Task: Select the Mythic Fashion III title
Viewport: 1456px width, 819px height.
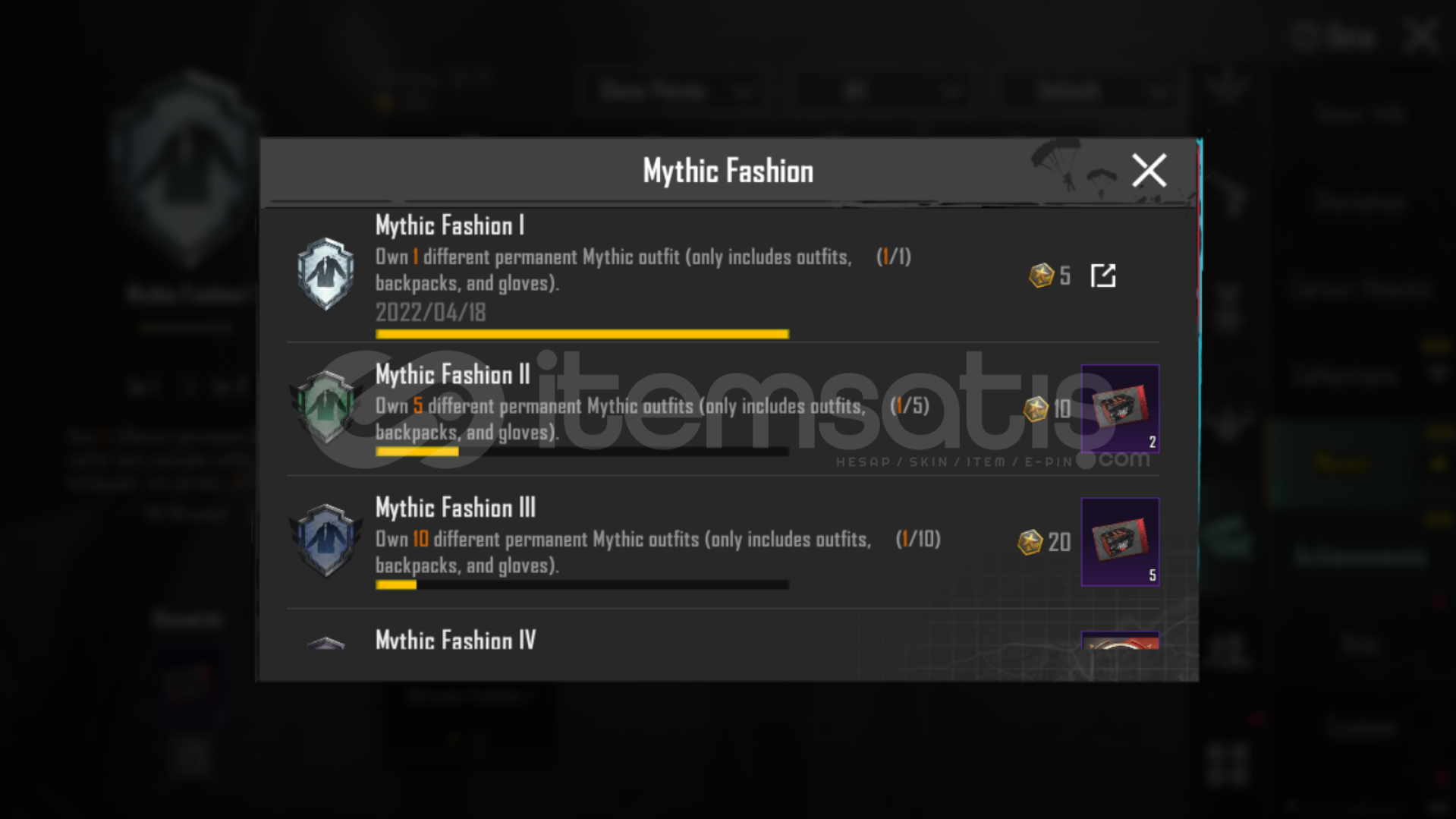Action: pyautogui.click(x=456, y=508)
